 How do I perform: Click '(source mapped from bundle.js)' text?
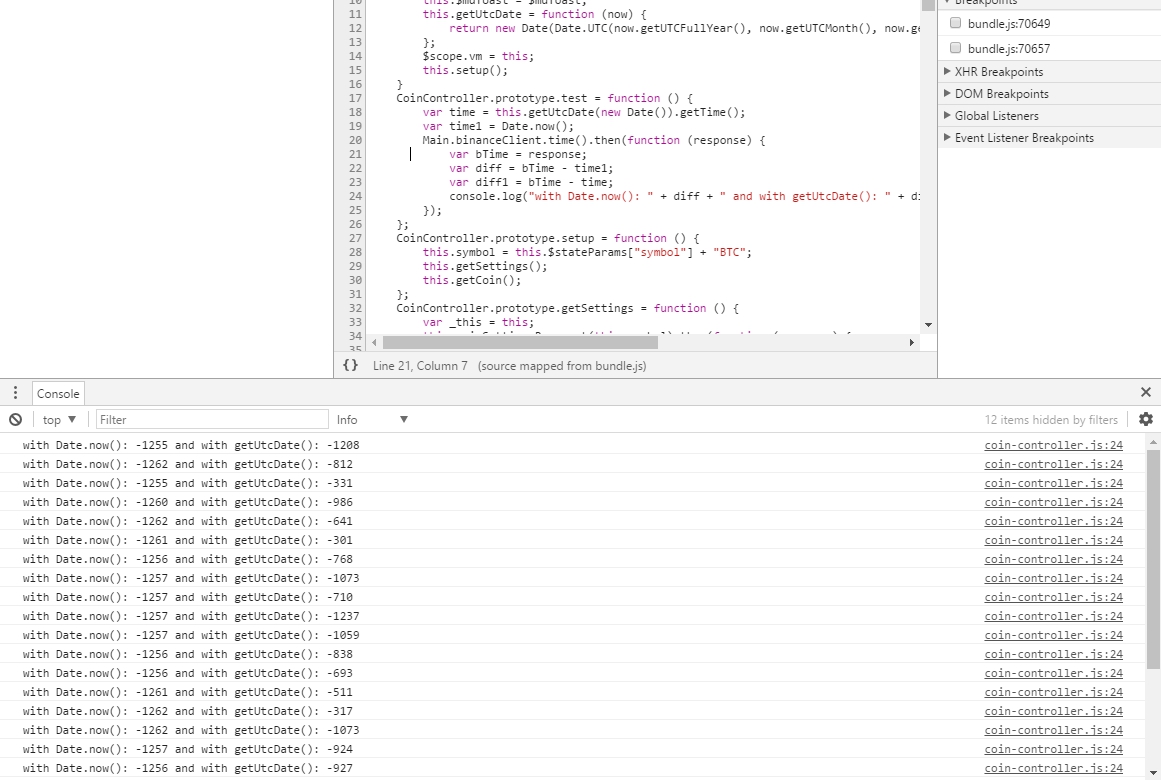[x=562, y=366]
